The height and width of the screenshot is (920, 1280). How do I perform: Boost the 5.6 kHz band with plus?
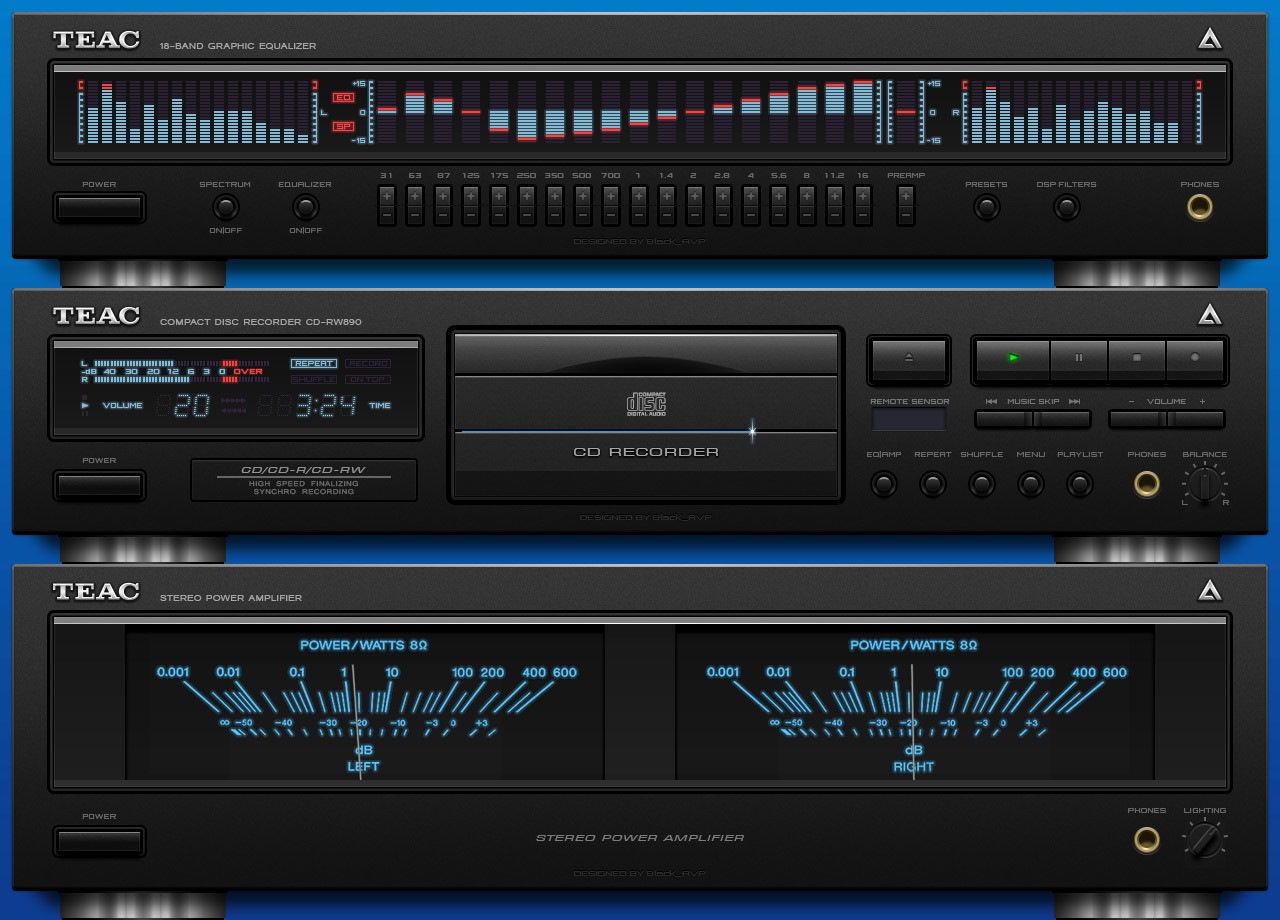[778, 195]
